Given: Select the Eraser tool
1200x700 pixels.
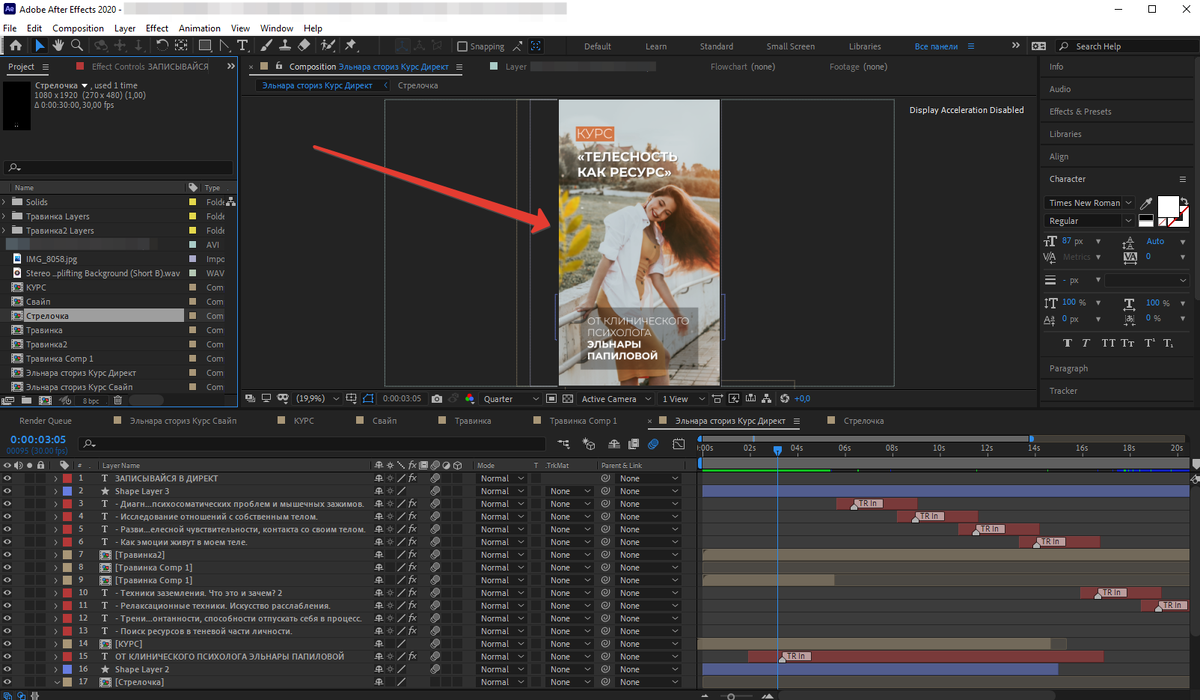Looking at the screenshot, I should [304, 45].
